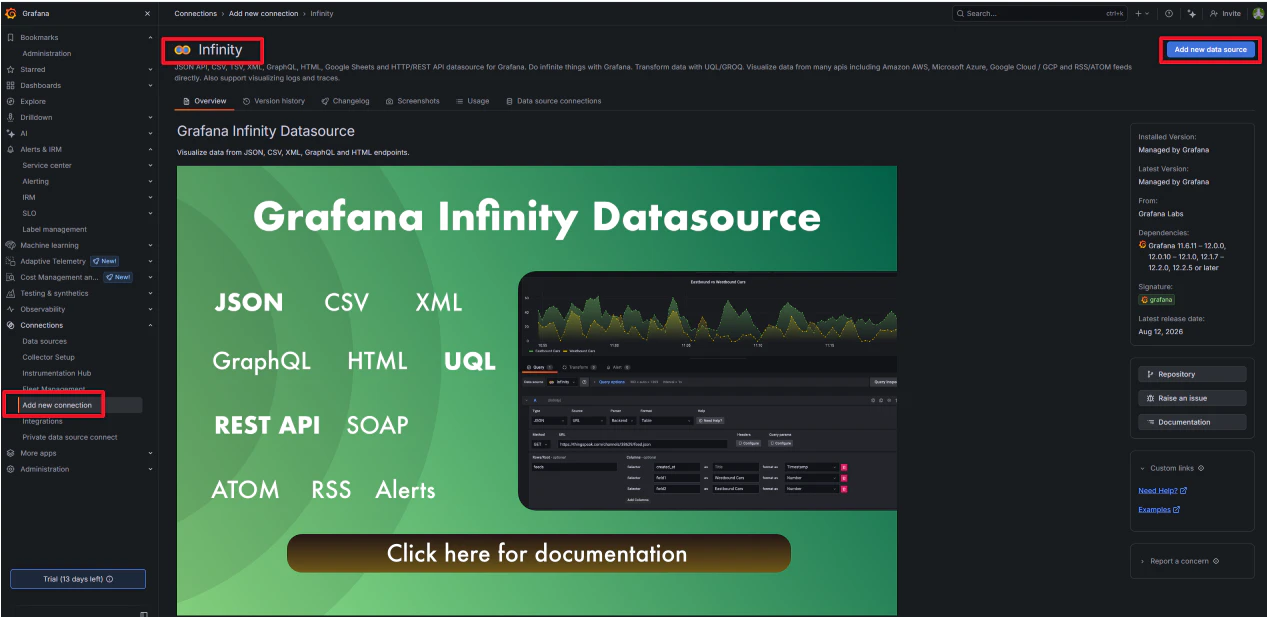This screenshot has height=617, width=1267.
Task: Expand the Service center chevron
Action: click(151, 165)
